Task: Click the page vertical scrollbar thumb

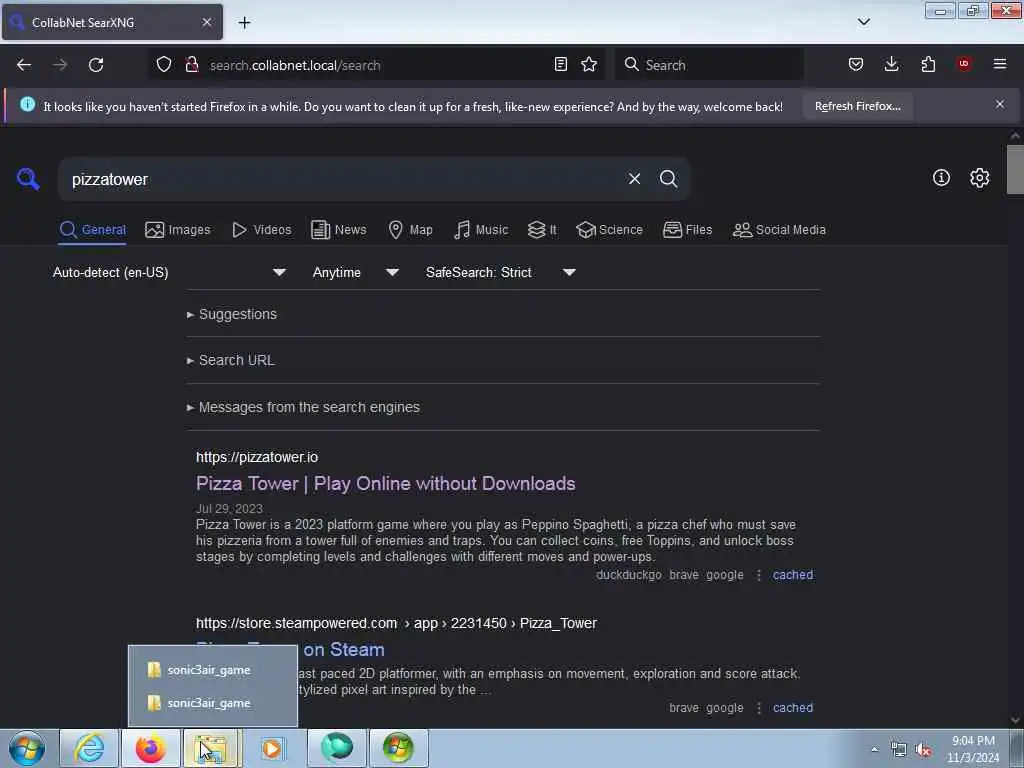Action: pyautogui.click(x=1015, y=169)
